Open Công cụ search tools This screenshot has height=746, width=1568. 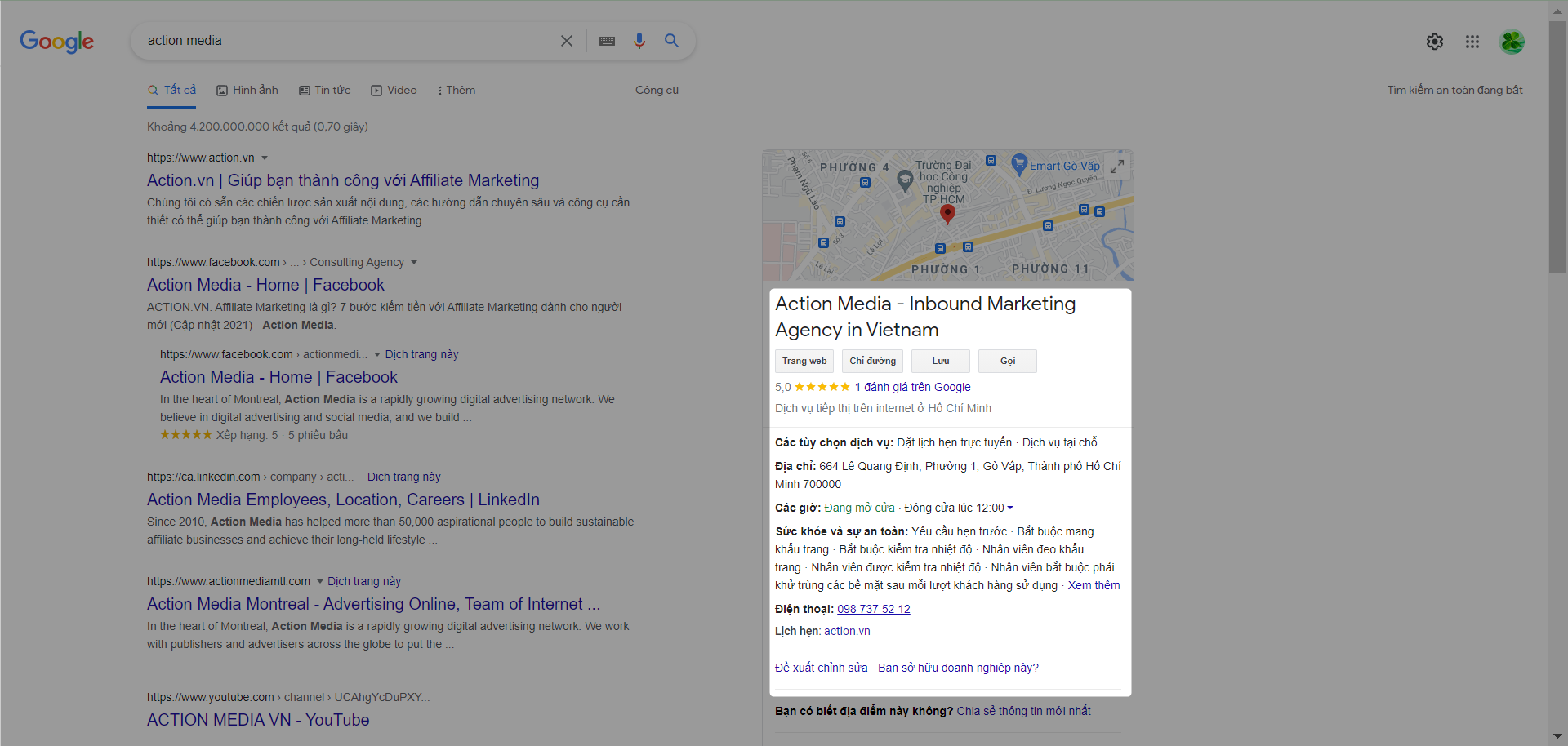click(657, 90)
